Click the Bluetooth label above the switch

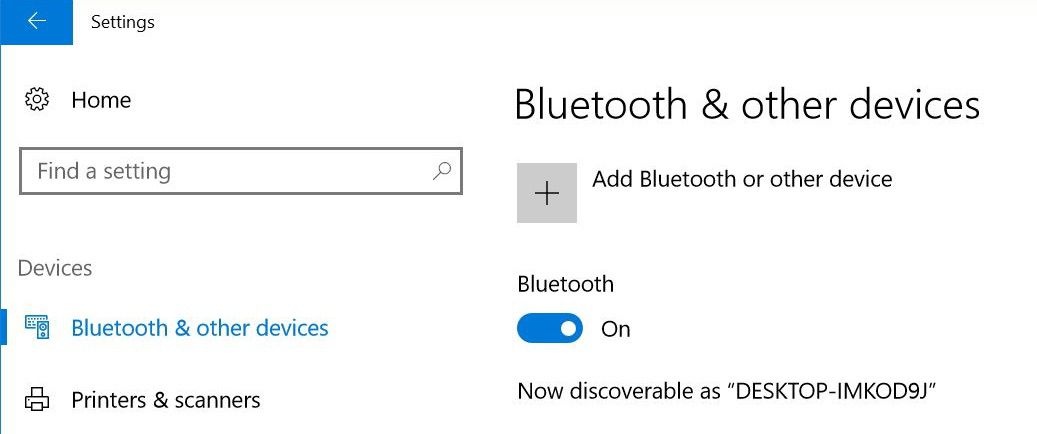[x=565, y=284]
